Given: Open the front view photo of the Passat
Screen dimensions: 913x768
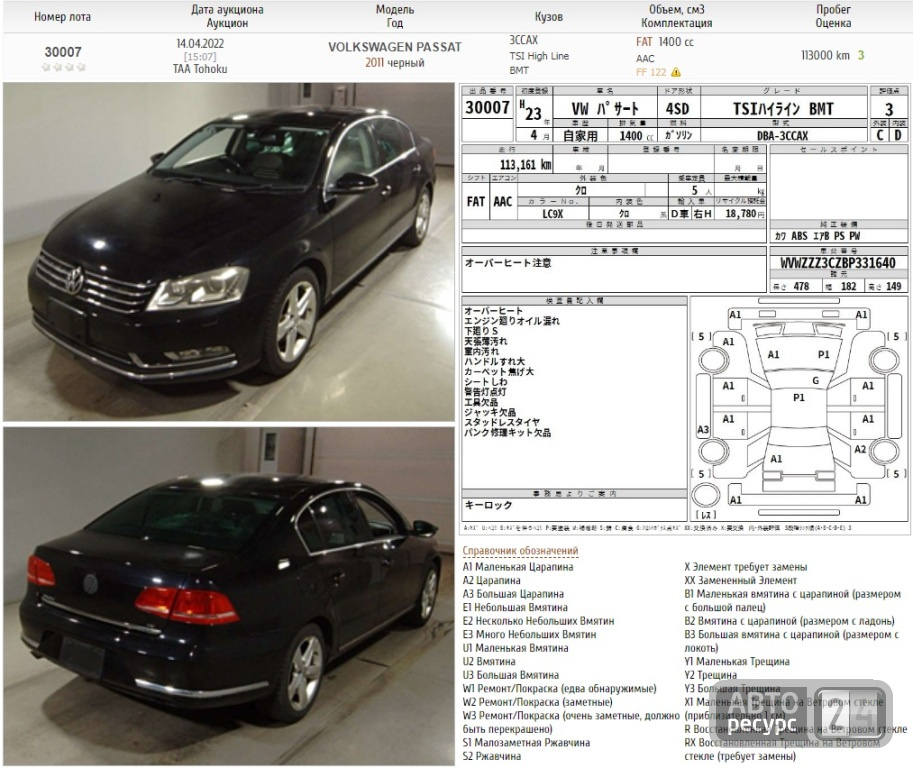Looking at the screenshot, I should pyautogui.click(x=228, y=252).
